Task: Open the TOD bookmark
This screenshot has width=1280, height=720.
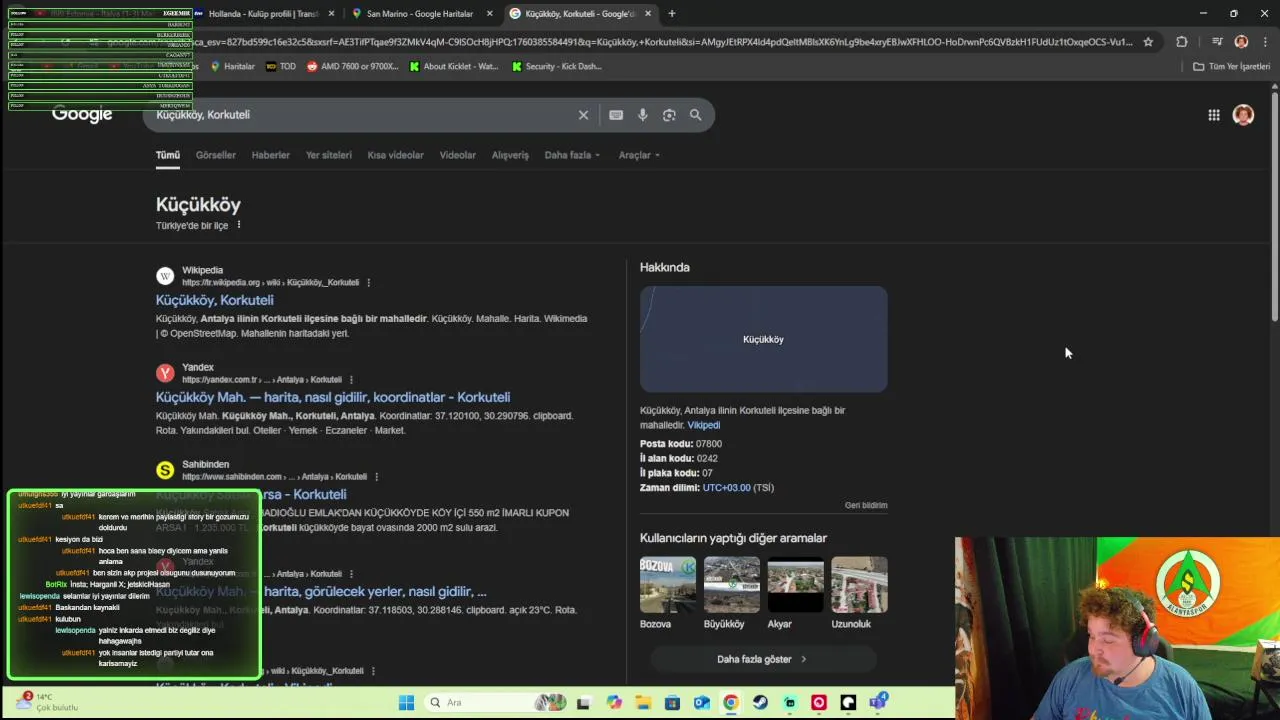Action: point(281,66)
